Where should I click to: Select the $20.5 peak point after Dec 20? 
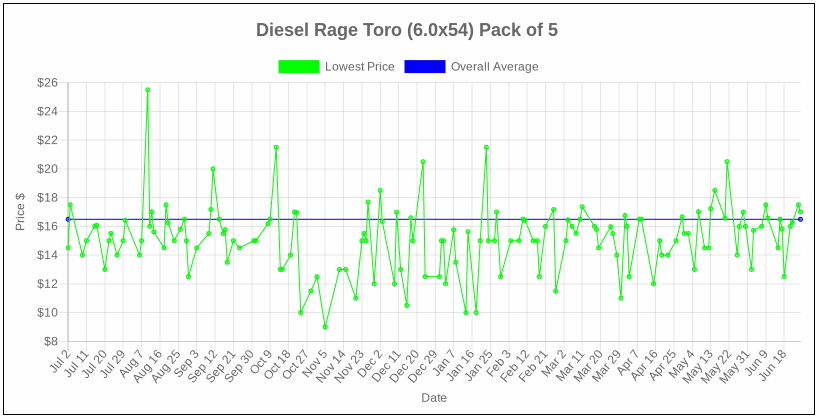(x=423, y=162)
